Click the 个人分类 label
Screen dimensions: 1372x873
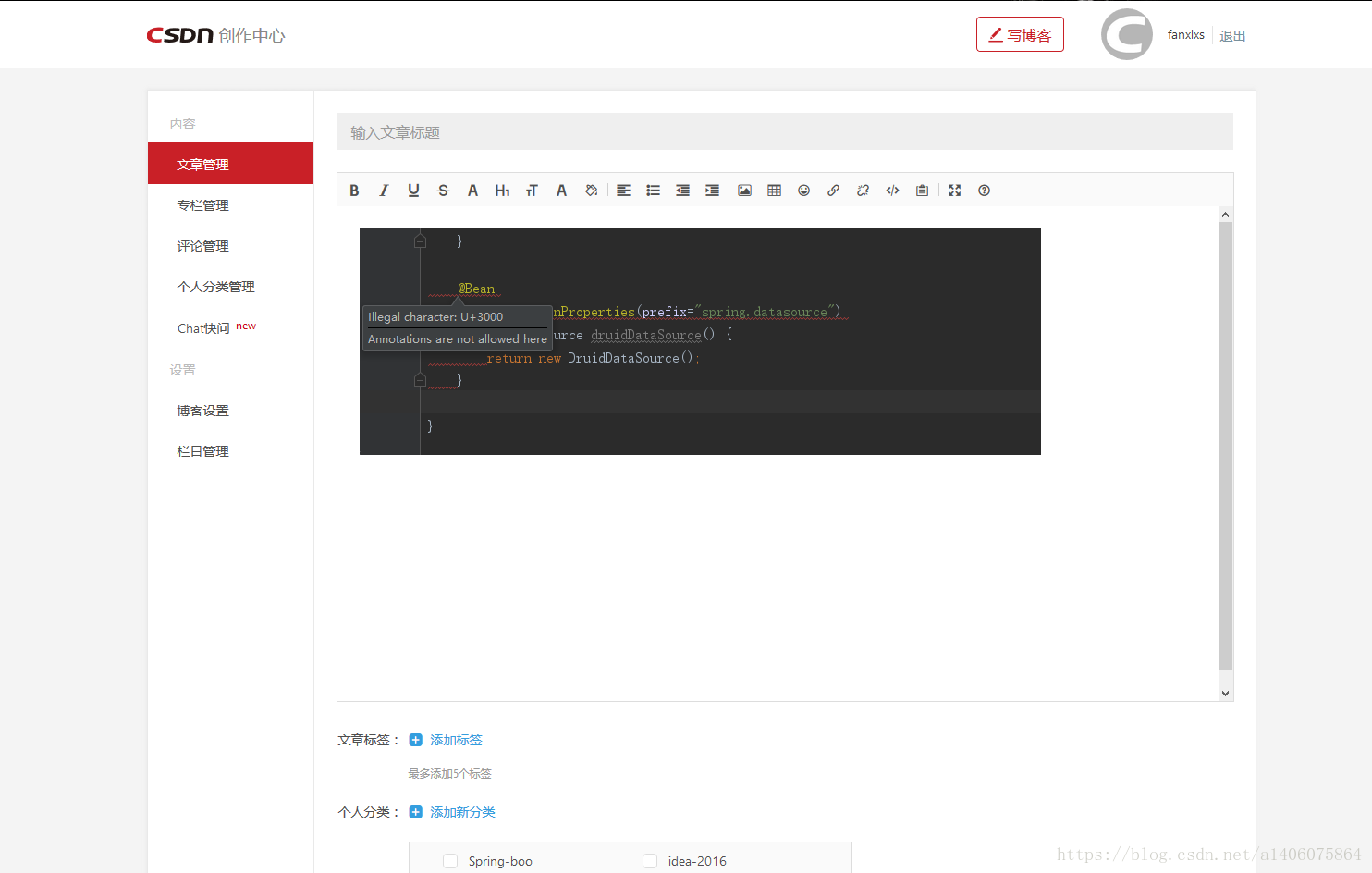368,812
